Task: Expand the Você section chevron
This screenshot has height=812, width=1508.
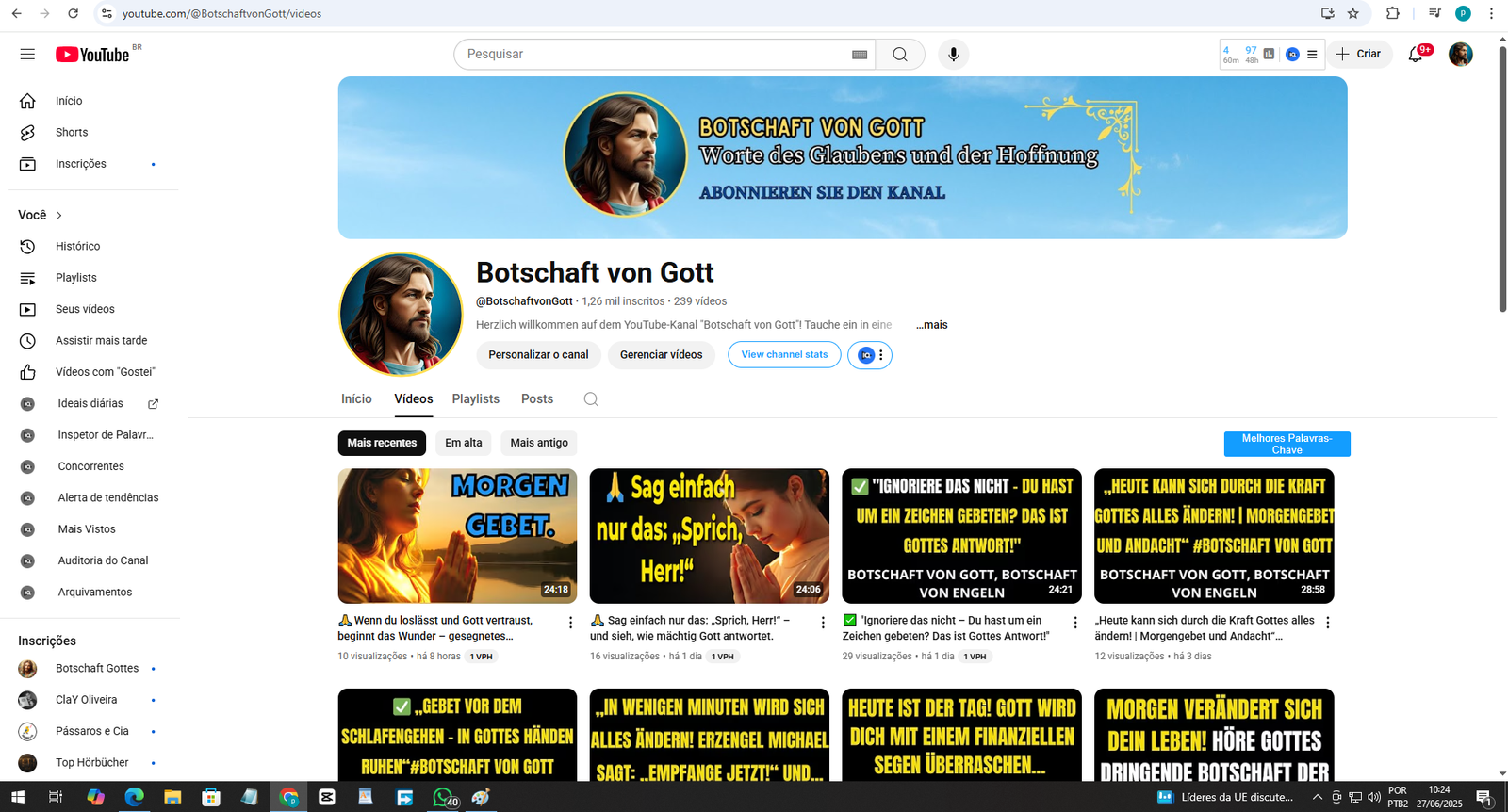Action: [59, 216]
